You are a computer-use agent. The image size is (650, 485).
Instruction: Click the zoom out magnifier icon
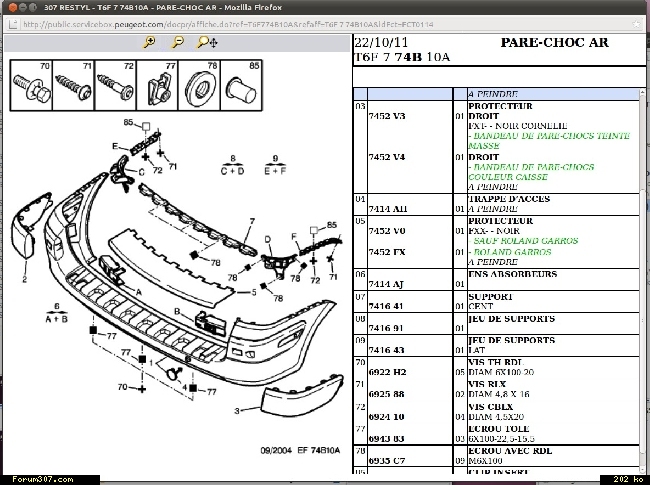177,42
